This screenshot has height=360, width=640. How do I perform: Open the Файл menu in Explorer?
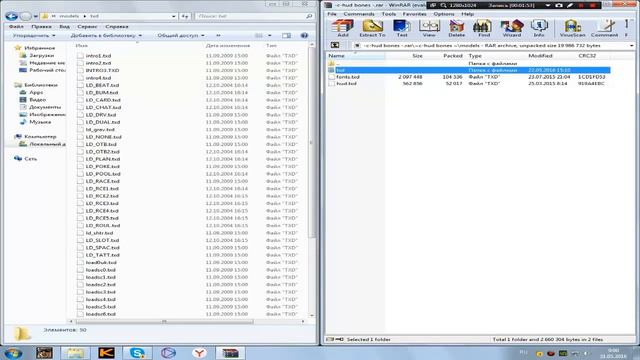pos(16,27)
